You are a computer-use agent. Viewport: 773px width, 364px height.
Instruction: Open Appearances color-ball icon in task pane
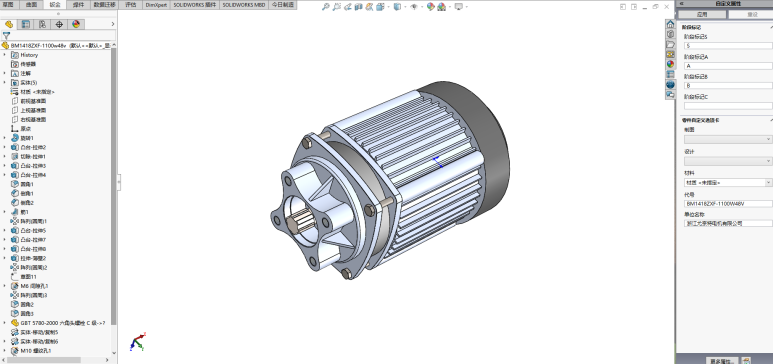click(x=670, y=64)
